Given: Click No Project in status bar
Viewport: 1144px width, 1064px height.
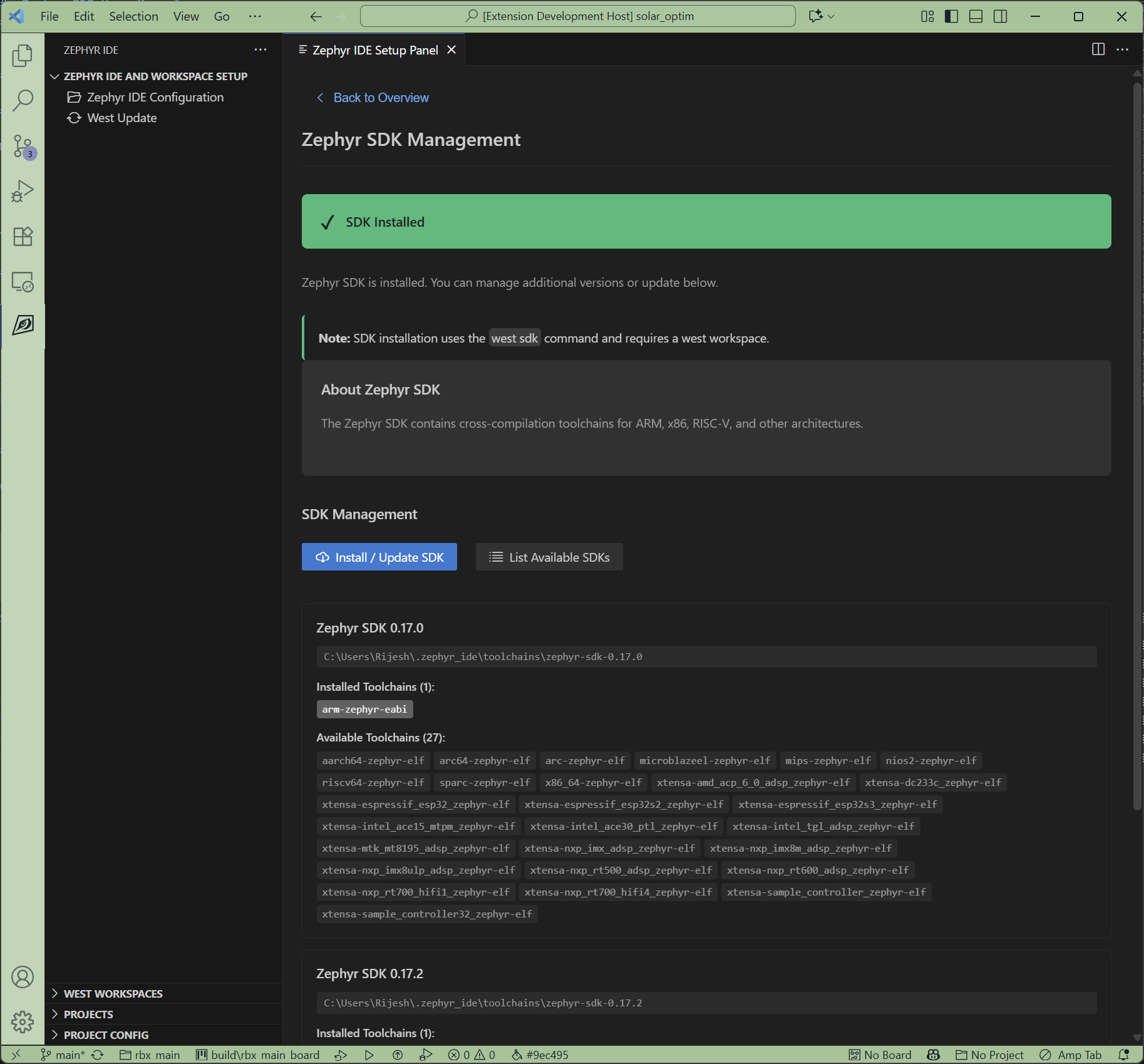Looking at the screenshot, I should pos(989,1055).
